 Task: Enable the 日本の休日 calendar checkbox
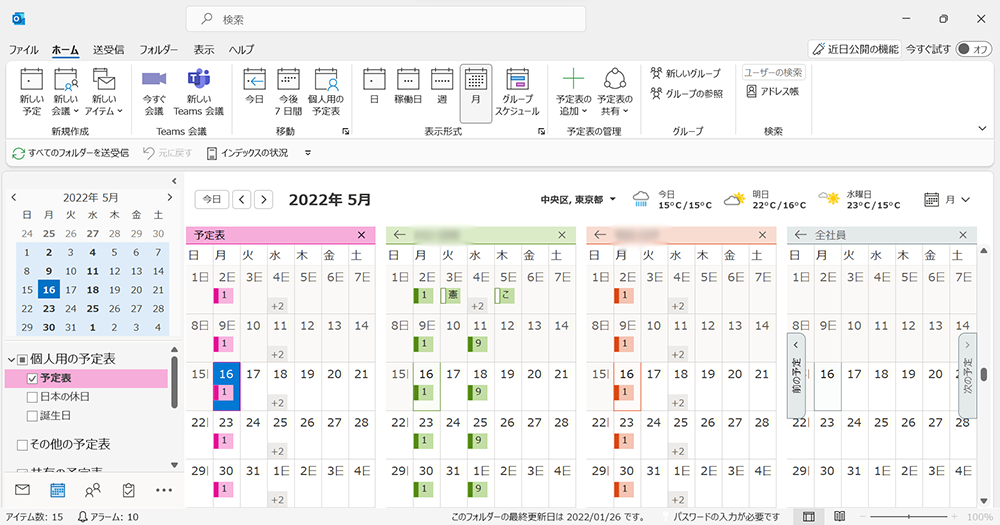tap(32, 397)
